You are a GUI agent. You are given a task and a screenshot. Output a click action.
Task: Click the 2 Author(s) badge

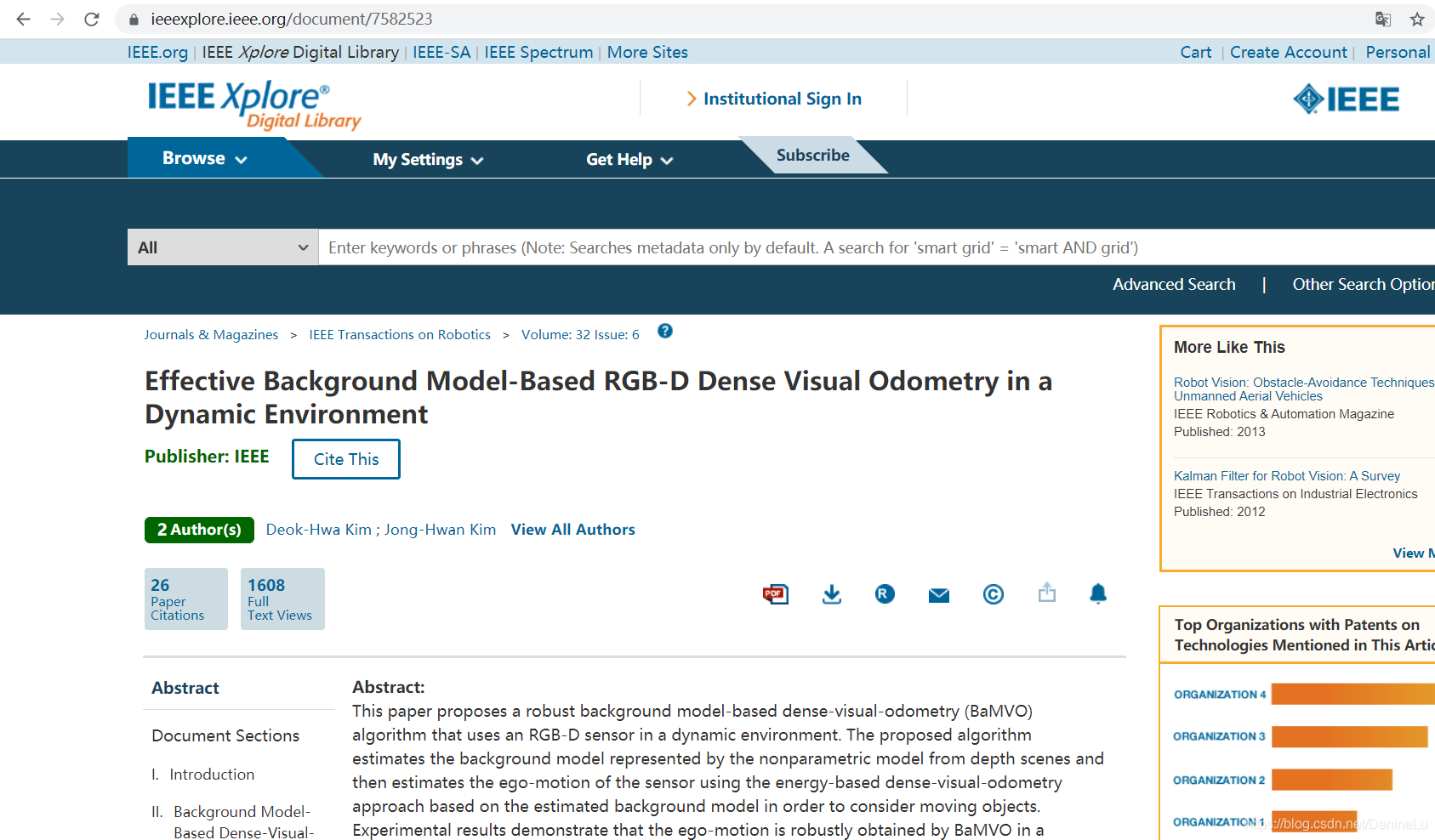pyautogui.click(x=199, y=530)
